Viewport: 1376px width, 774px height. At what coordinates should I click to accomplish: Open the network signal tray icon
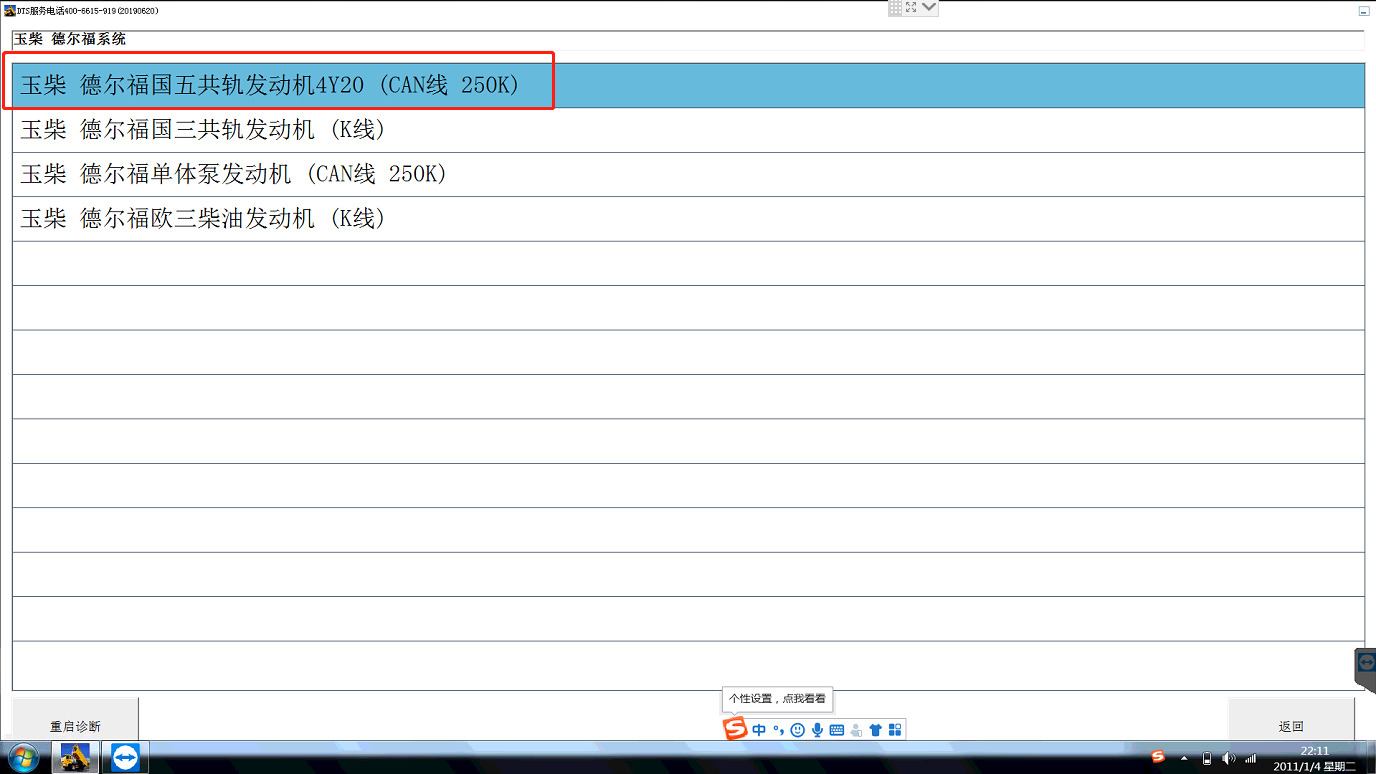point(1250,758)
